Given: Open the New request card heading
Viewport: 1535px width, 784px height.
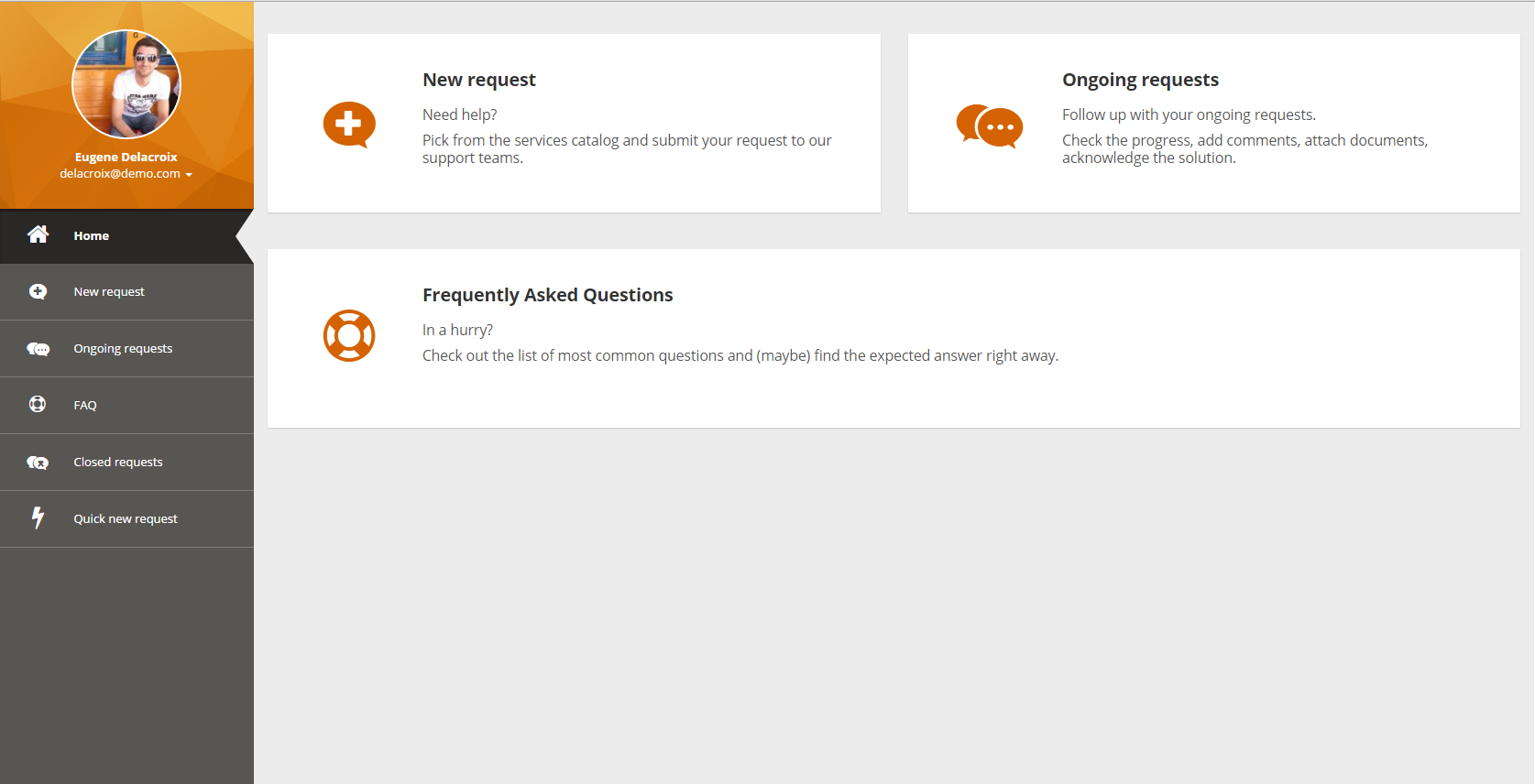Looking at the screenshot, I should (479, 80).
